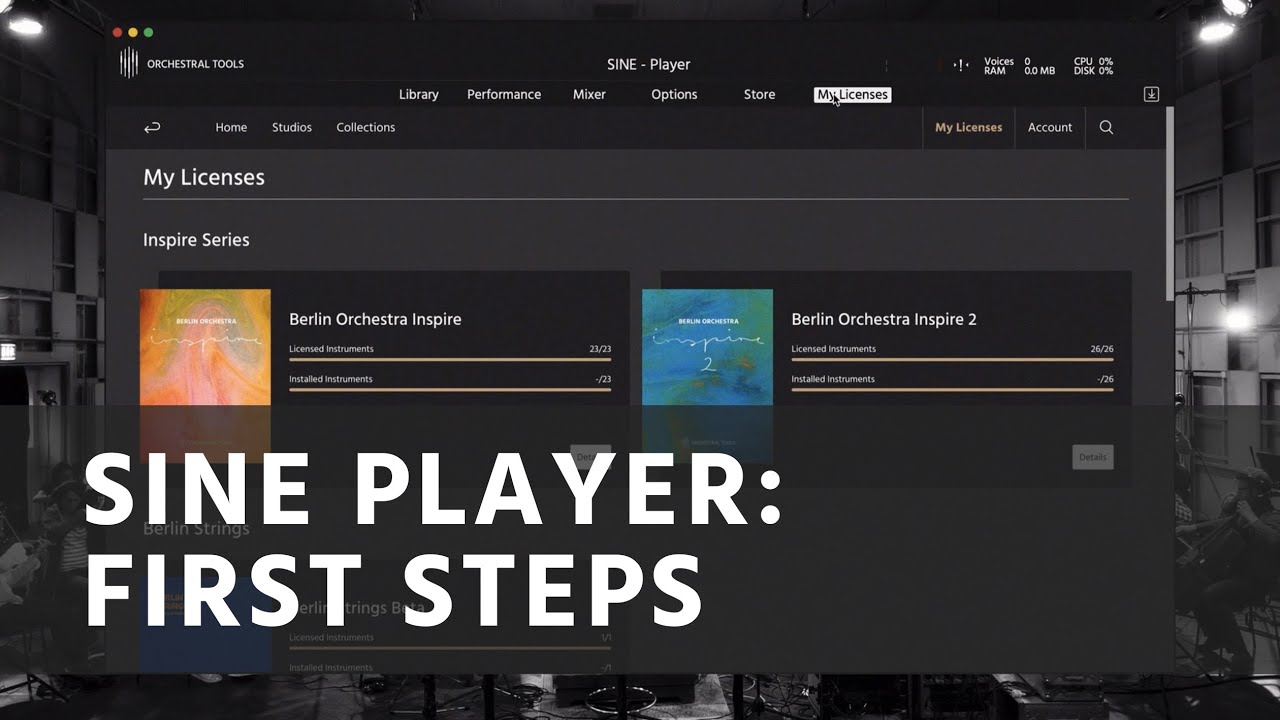The image size is (1280, 720).
Task: Open the Collections link
Action: [x=365, y=127]
